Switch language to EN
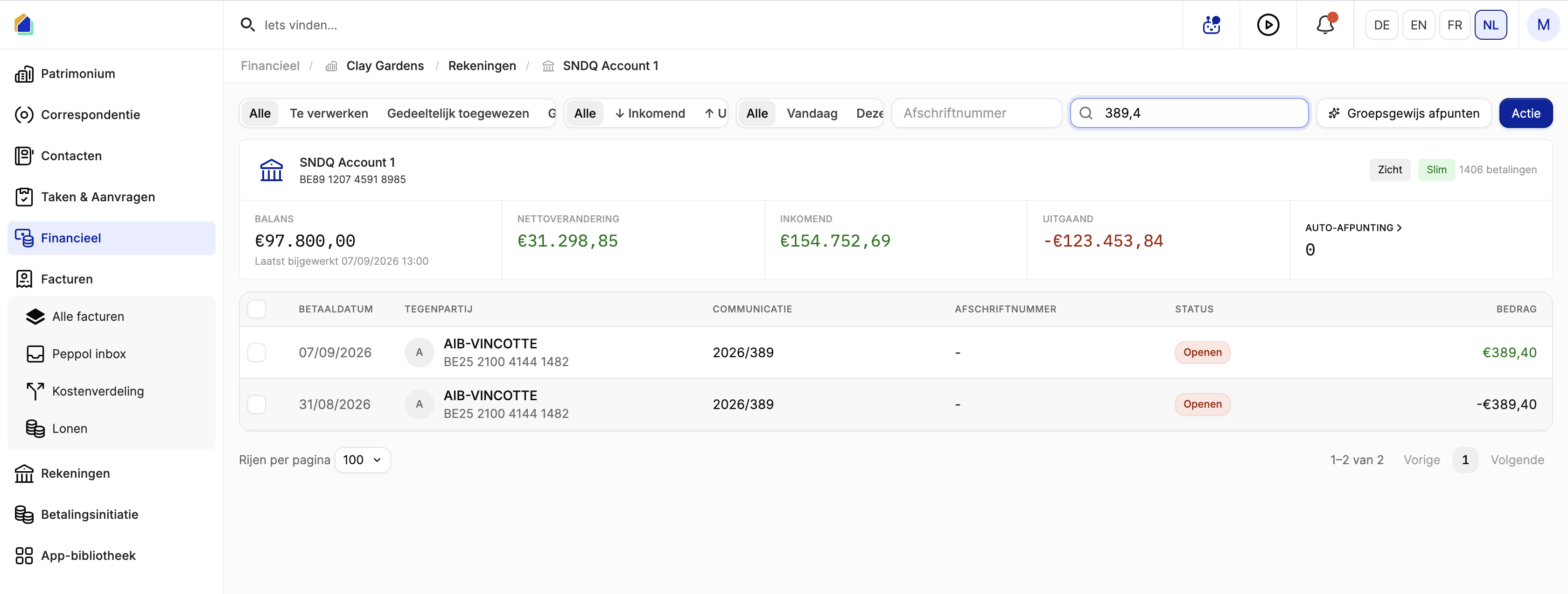The width and height of the screenshot is (1568, 594). point(1418,25)
